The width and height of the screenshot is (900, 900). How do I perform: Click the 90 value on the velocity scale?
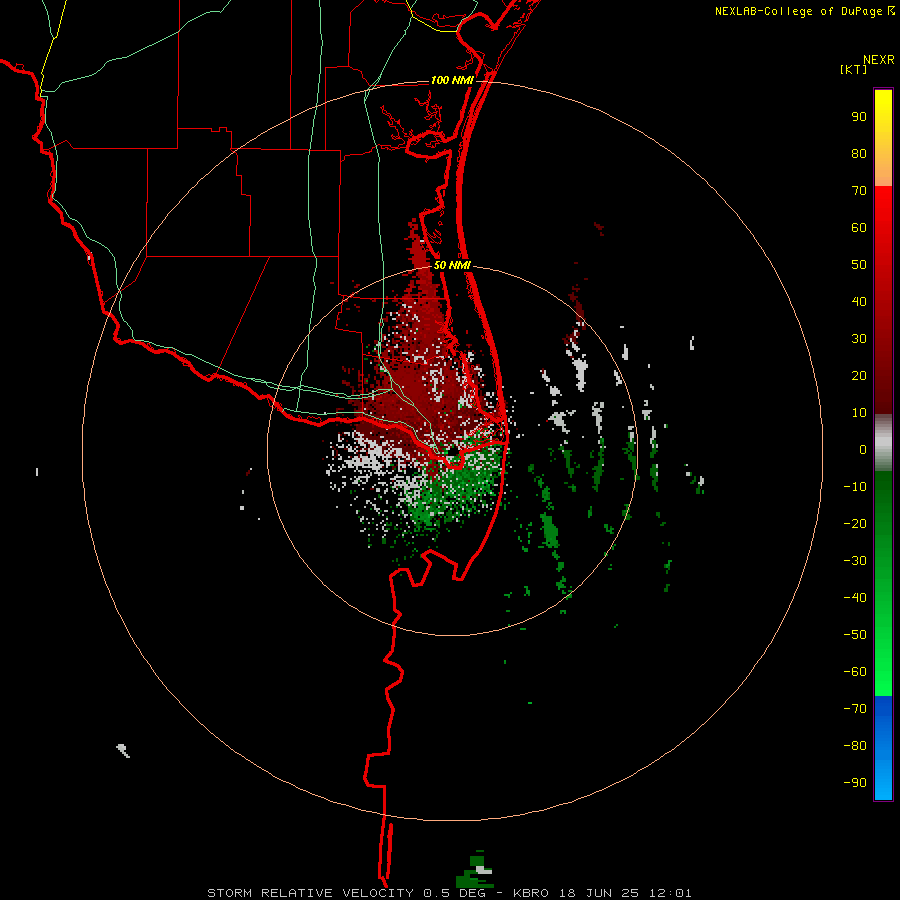click(x=859, y=117)
